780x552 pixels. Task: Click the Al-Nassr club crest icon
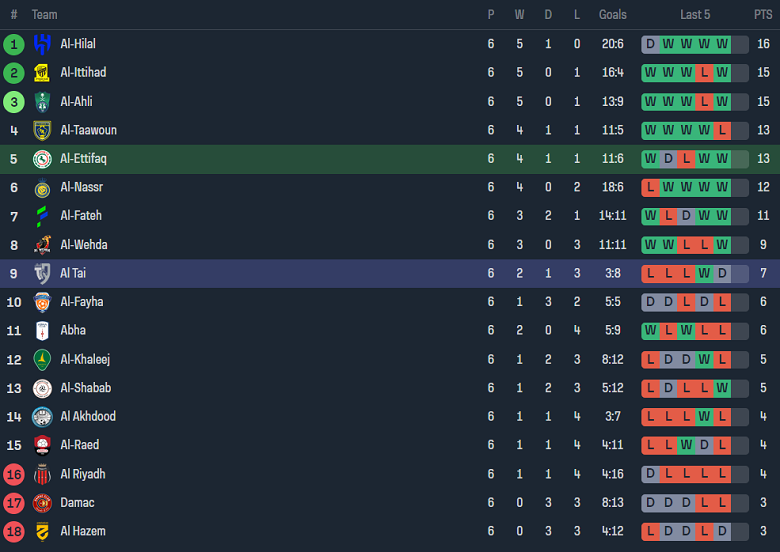point(42,187)
